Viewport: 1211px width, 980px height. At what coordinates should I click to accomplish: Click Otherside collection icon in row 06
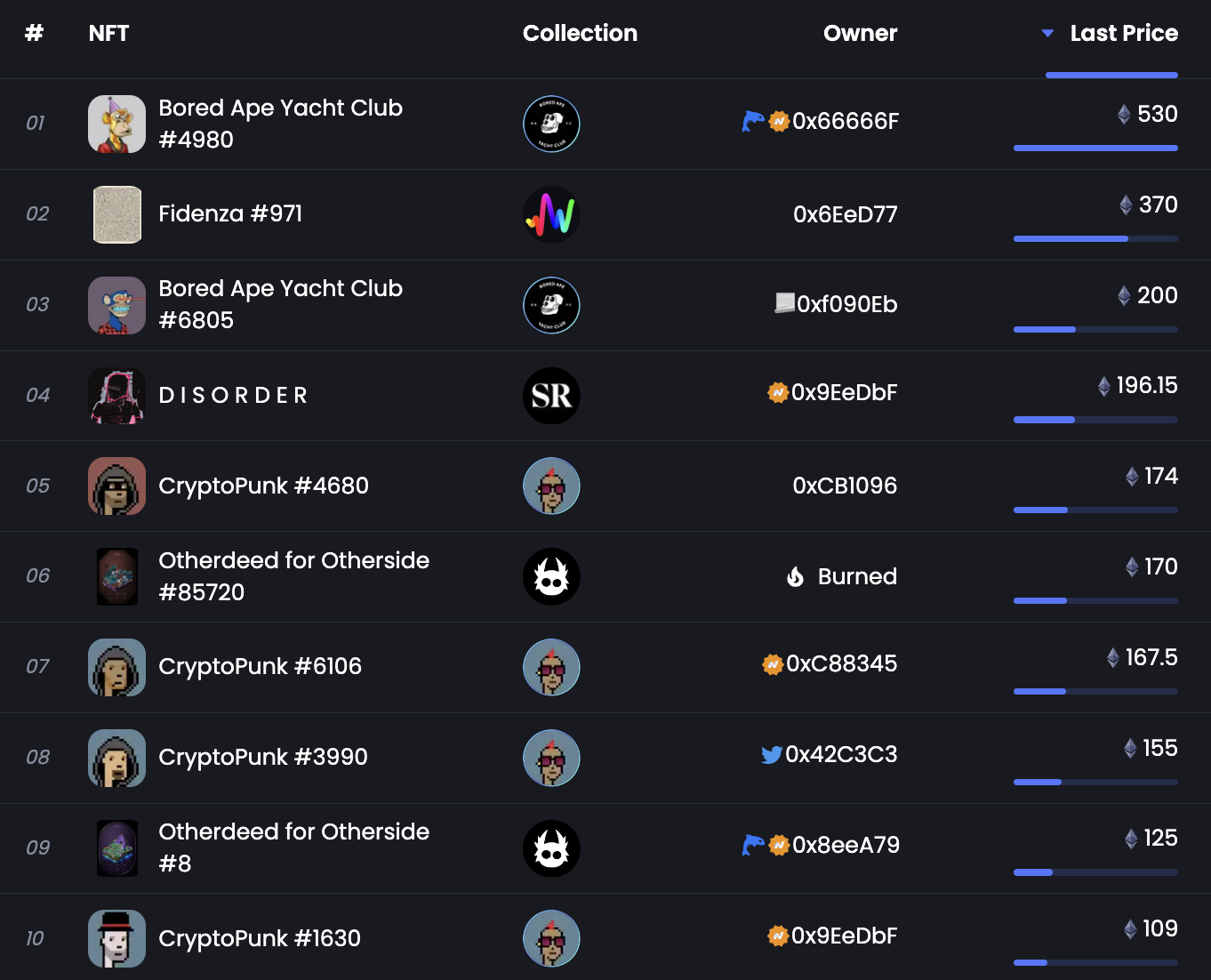click(551, 577)
